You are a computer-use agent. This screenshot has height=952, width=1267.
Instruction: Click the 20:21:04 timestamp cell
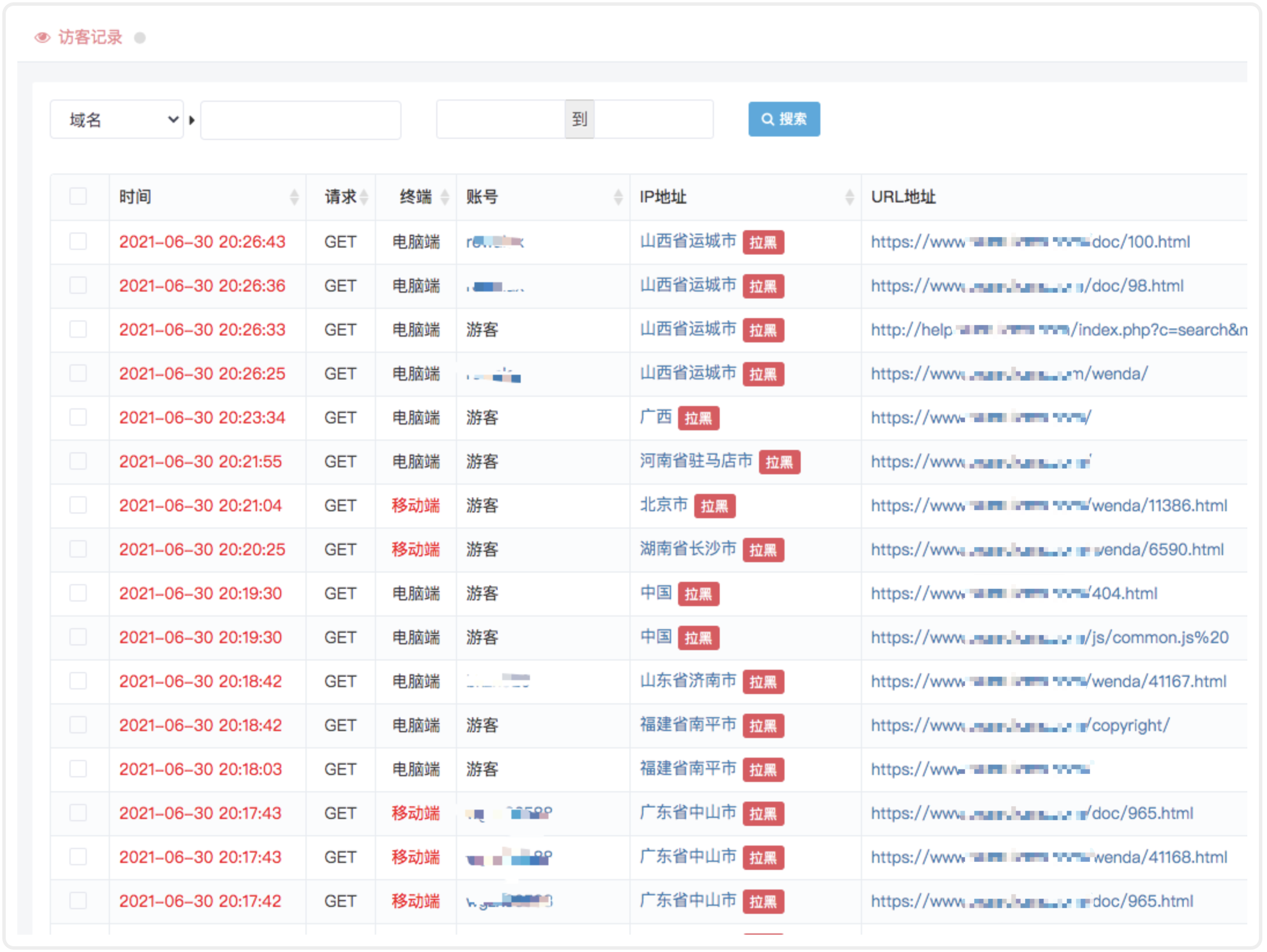point(200,505)
